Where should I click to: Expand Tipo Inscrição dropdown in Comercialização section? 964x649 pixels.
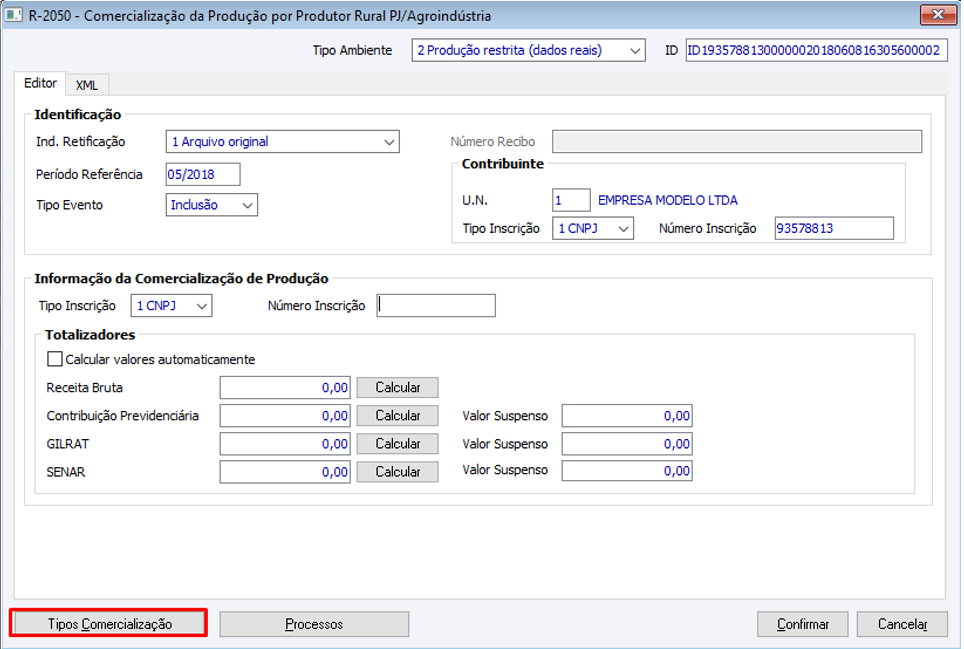(x=202, y=305)
